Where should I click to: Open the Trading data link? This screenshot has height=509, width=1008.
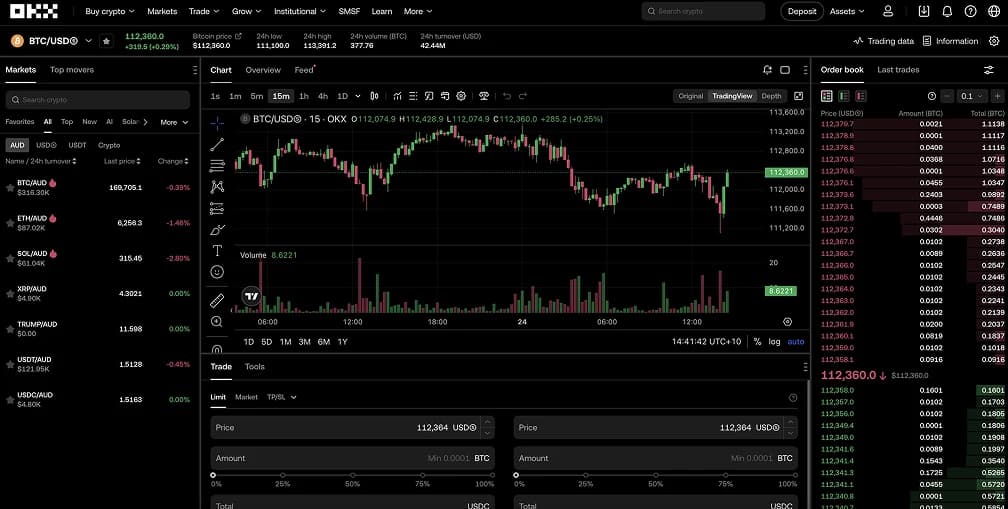pos(883,41)
